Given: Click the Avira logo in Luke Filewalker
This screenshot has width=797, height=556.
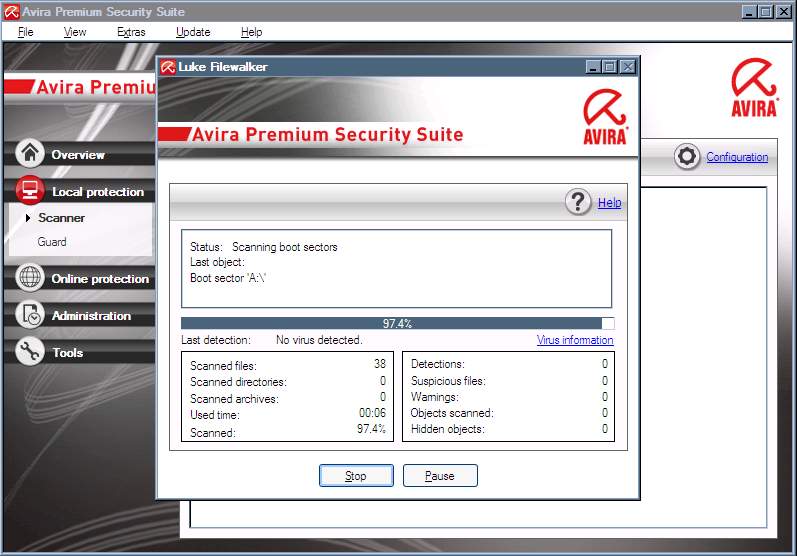Looking at the screenshot, I should coord(605,117).
